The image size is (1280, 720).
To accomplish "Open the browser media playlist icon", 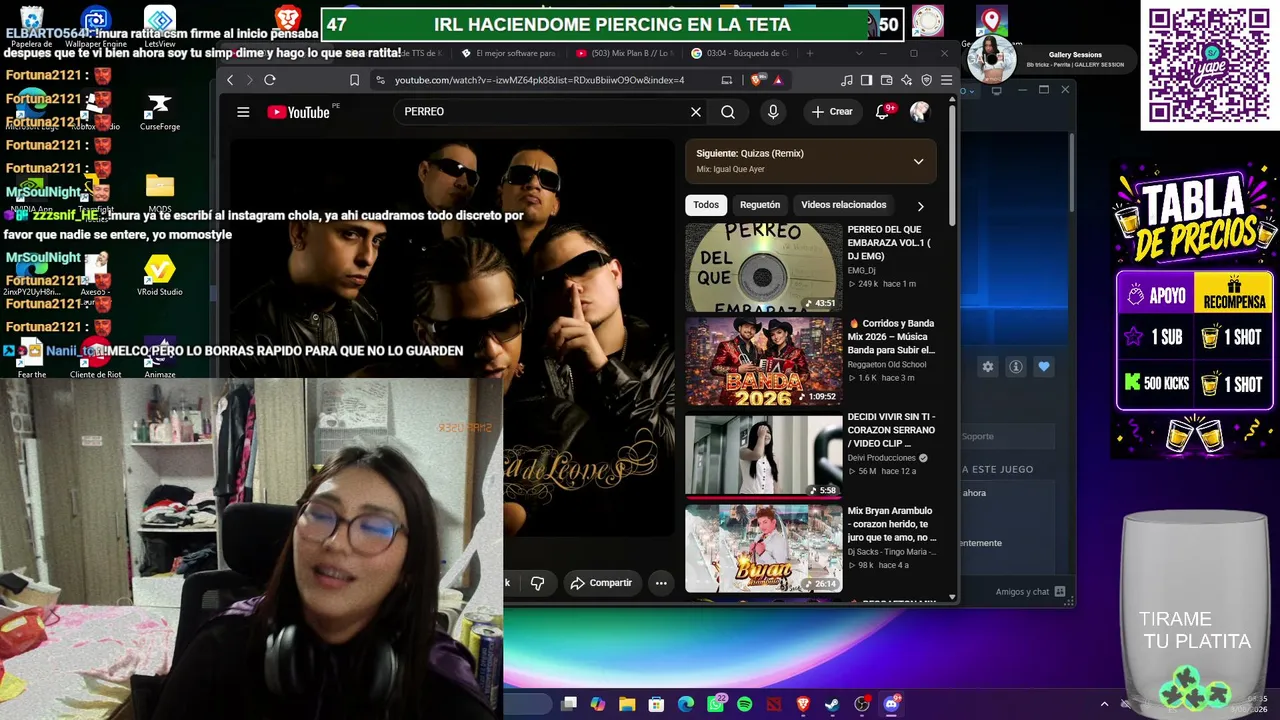I will tap(848, 80).
